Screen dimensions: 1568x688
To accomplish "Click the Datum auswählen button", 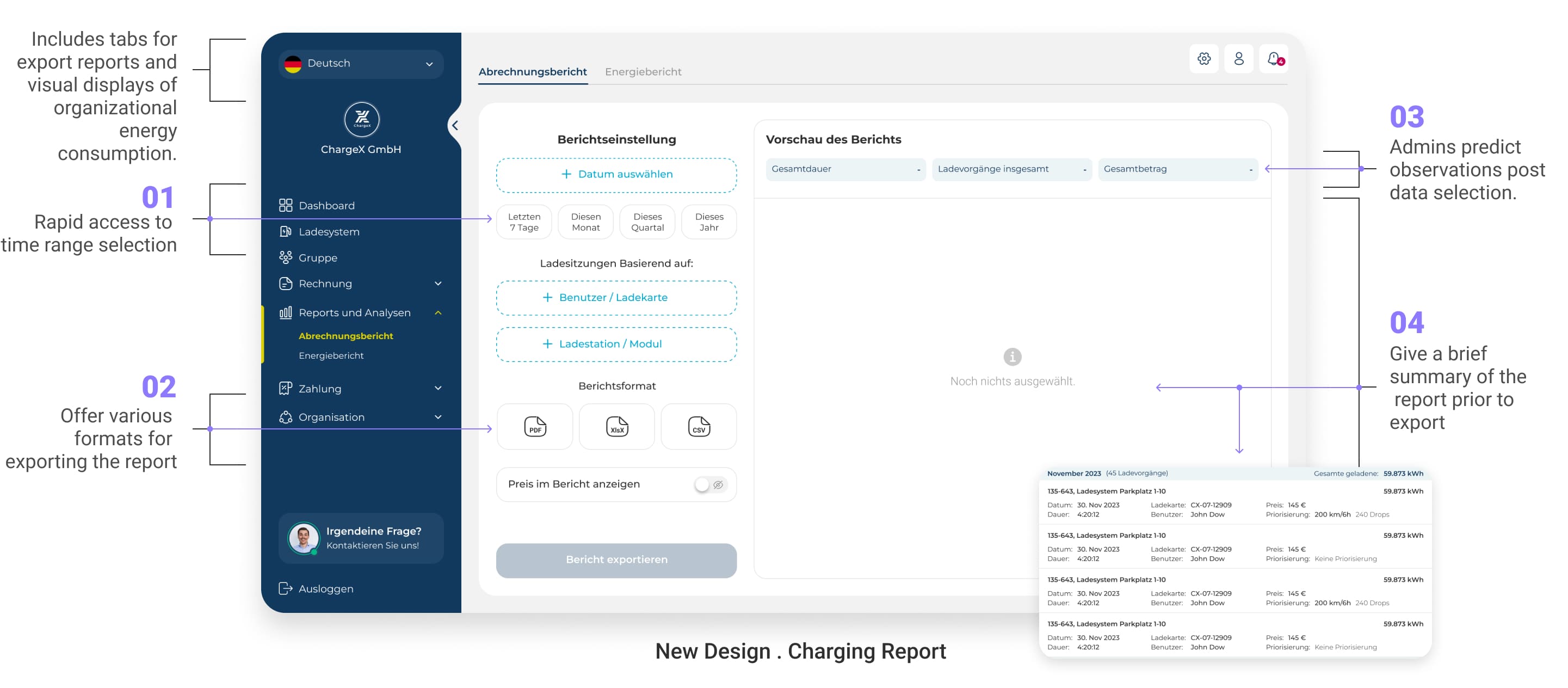I will [x=616, y=175].
